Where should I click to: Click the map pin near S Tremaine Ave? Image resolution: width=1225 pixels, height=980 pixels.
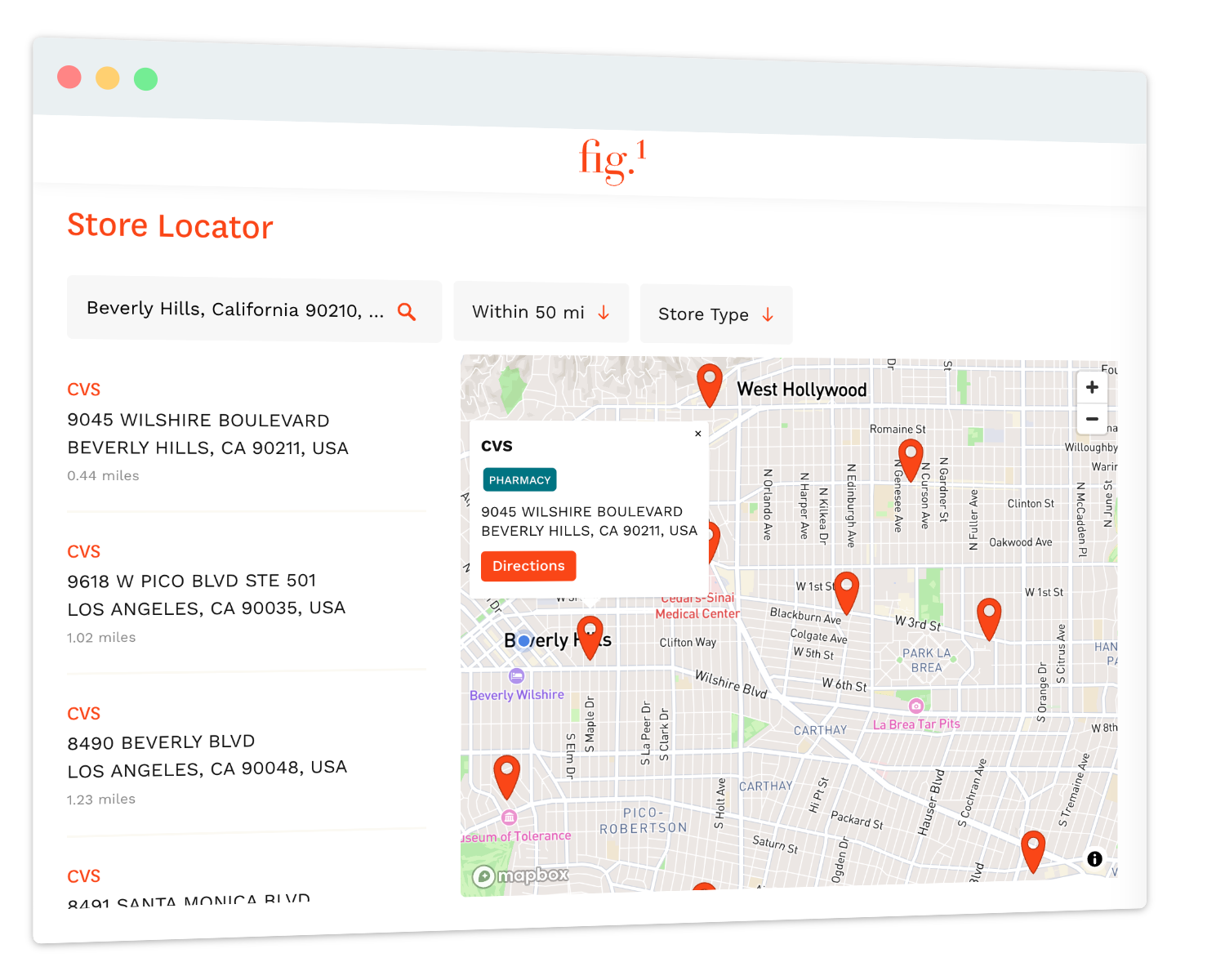[1033, 851]
